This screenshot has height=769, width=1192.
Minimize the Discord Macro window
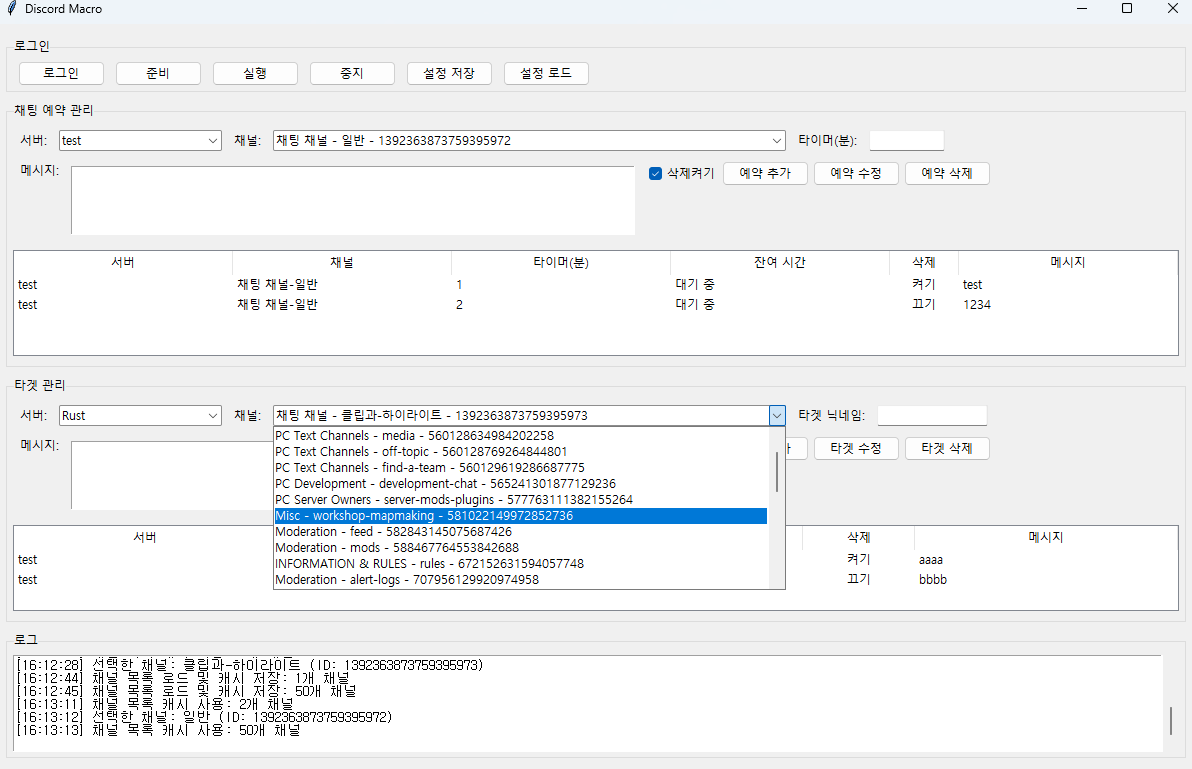click(x=1082, y=8)
